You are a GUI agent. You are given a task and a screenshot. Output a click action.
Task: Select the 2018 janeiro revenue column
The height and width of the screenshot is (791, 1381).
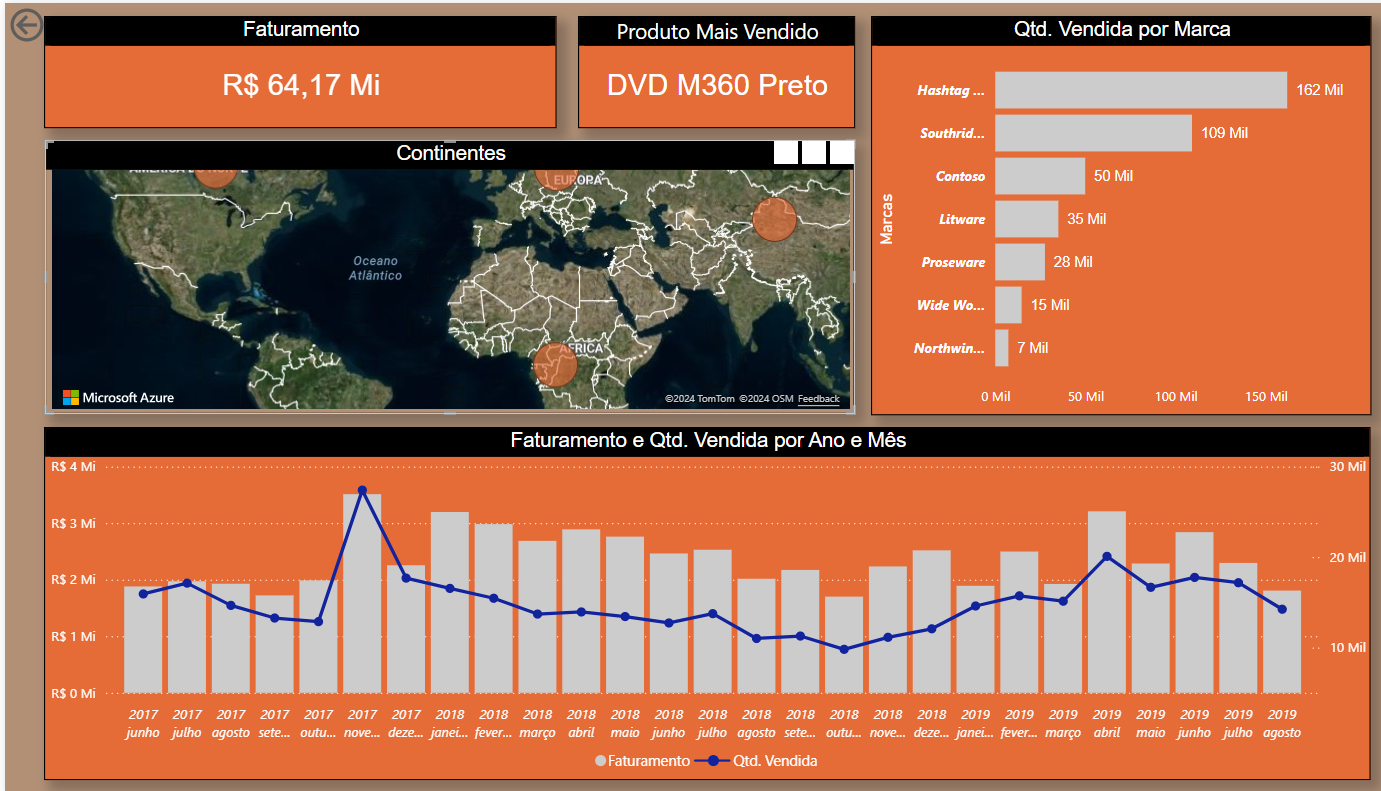click(x=450, y=602)
